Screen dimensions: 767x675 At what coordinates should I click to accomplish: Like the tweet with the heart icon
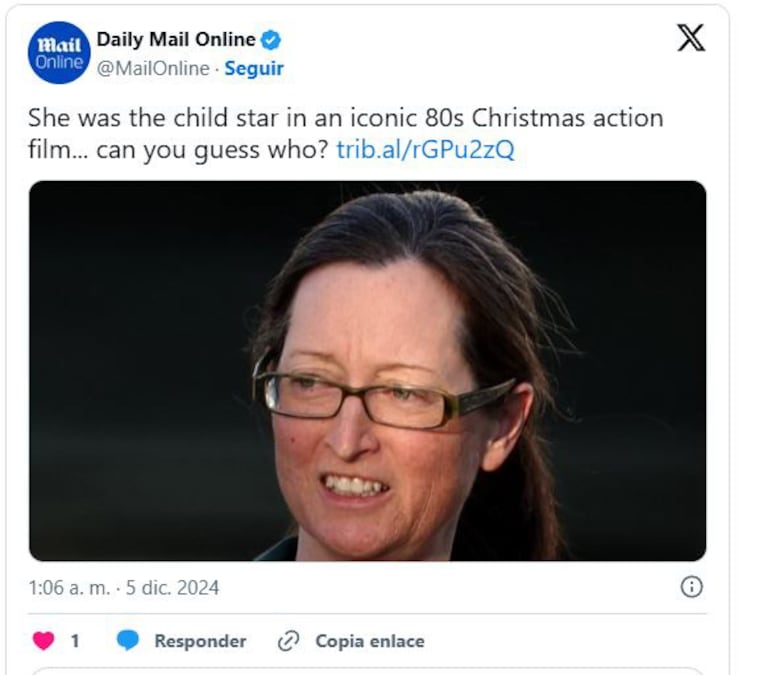coord(44,641)
